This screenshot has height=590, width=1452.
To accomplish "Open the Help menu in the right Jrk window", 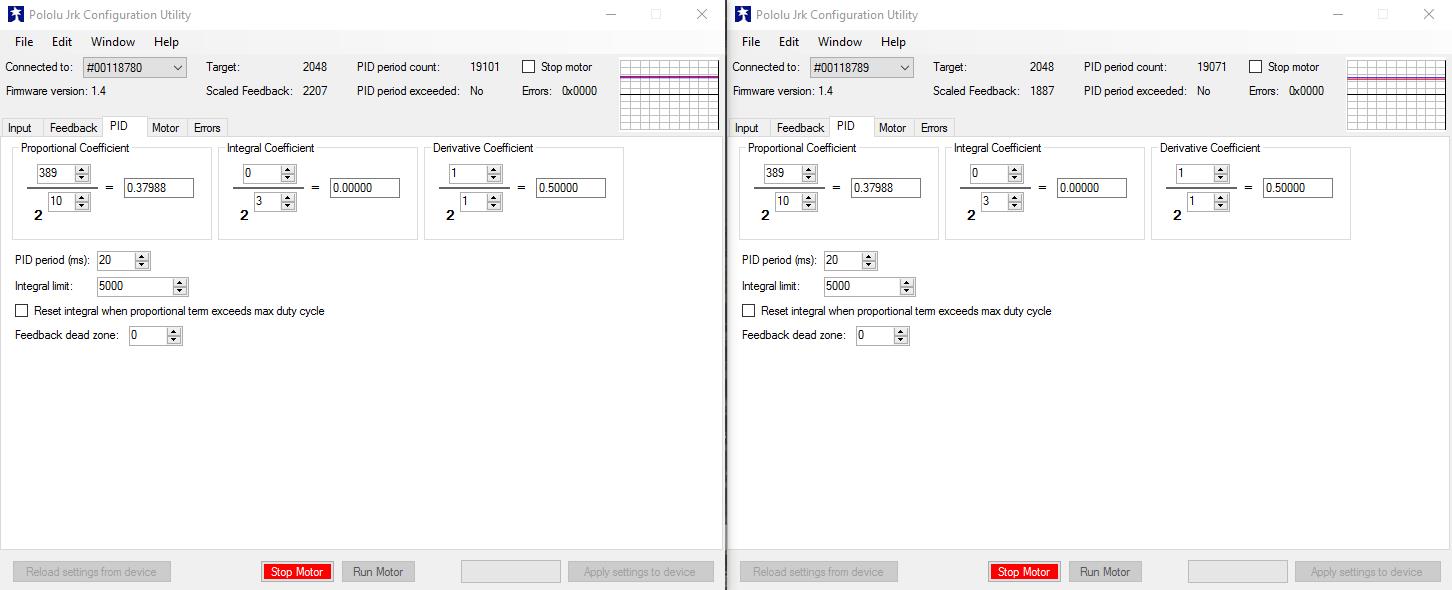I will point(893,42).
